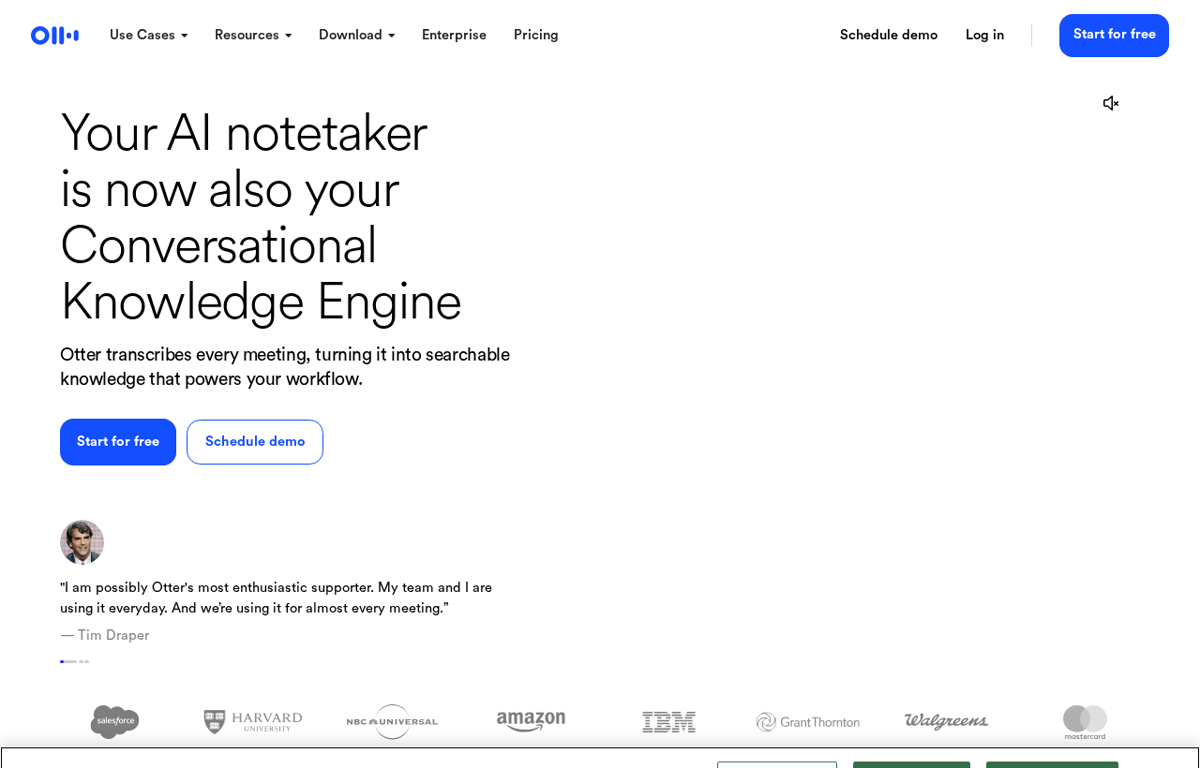The image size is (1200, 768).
Task: Go to the Enterprise page
Action: 454,35
